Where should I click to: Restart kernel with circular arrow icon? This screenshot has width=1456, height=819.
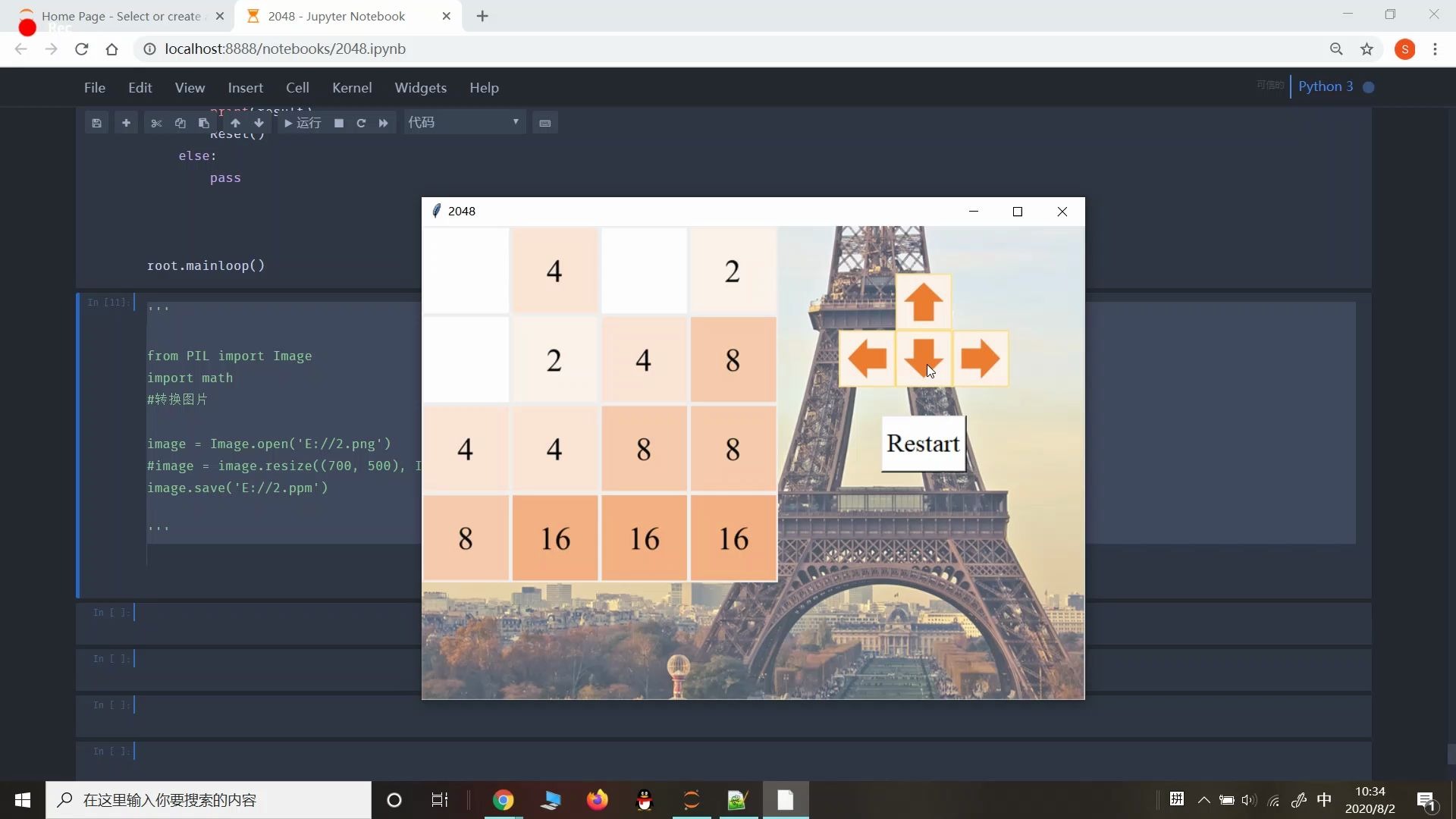(361, 123)
